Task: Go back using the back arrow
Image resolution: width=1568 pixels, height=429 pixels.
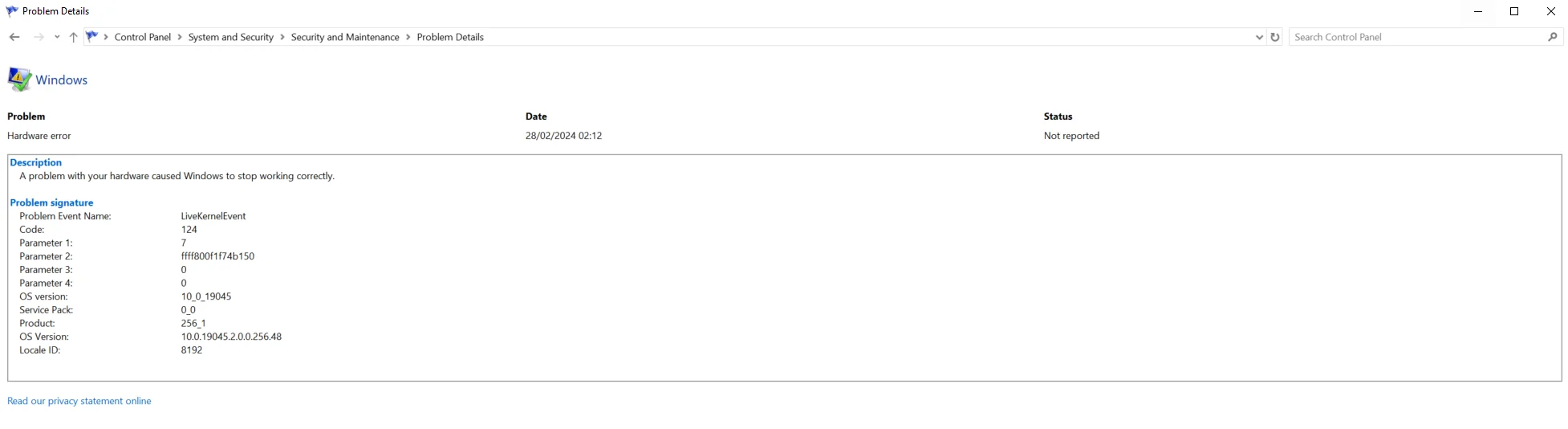Action: click(x=14, y=37)
